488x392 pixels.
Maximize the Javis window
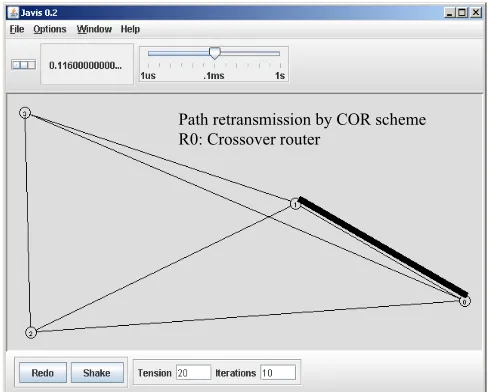click(462, 13)
